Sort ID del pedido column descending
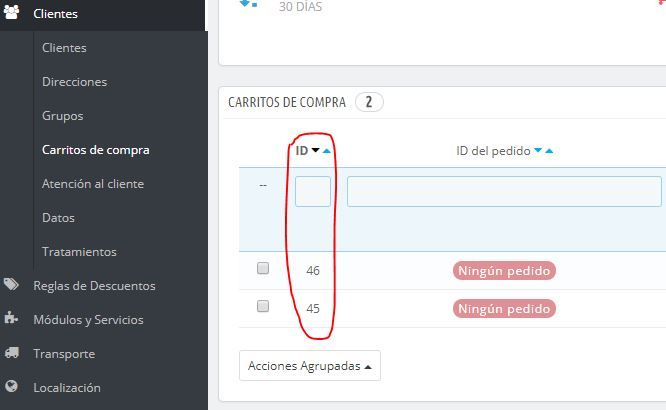This screenshot has height=410, width=666. click(x=538, y=150)
